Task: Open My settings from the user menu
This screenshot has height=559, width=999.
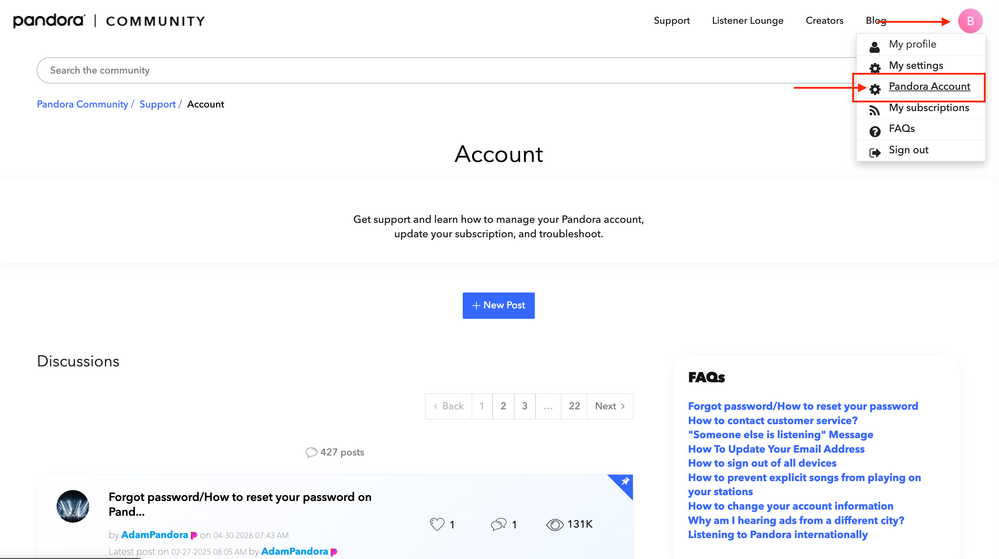Action: click(916, 65)
